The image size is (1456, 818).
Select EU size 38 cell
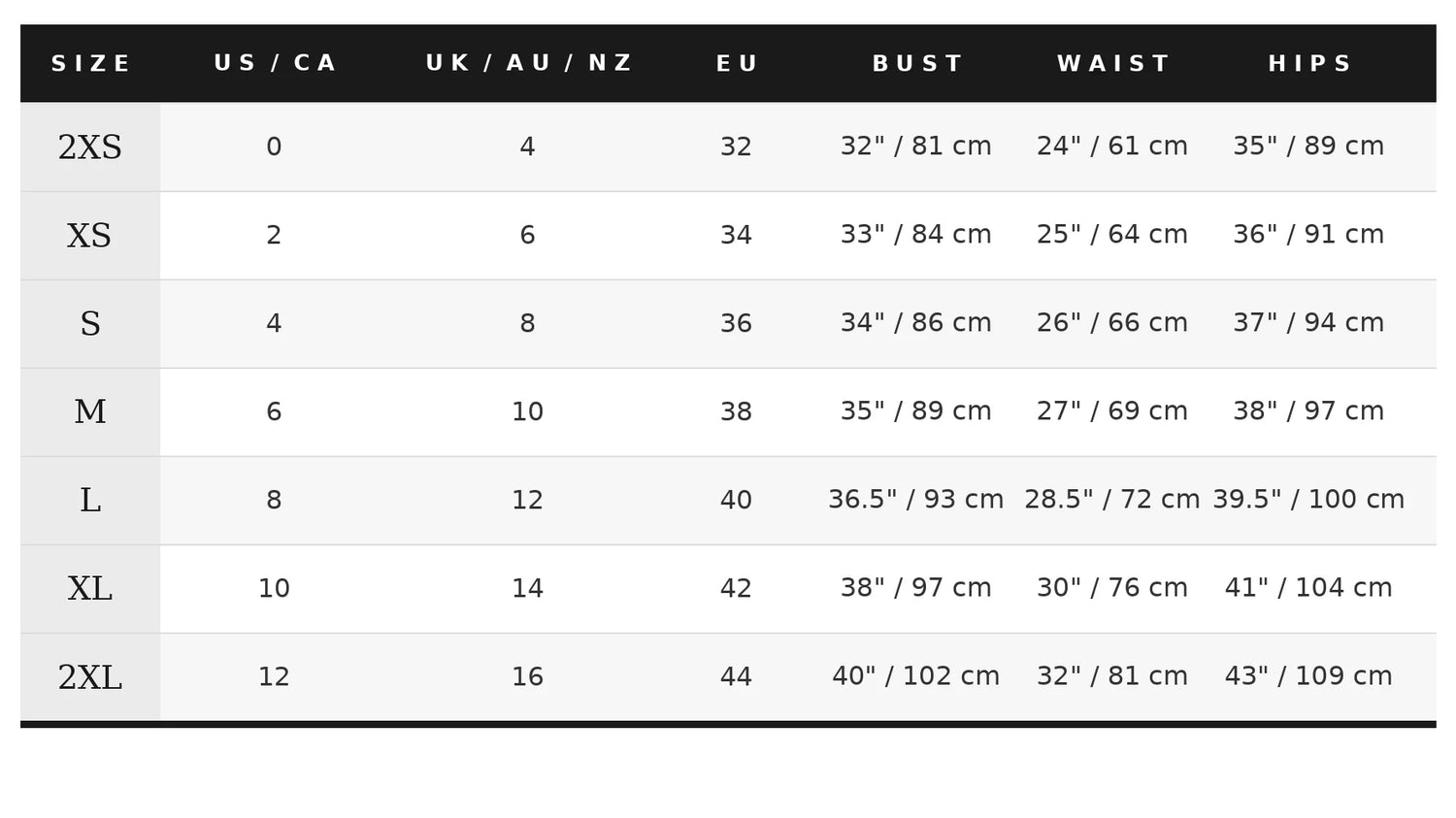pyautogui.click(x=736, y=411)
